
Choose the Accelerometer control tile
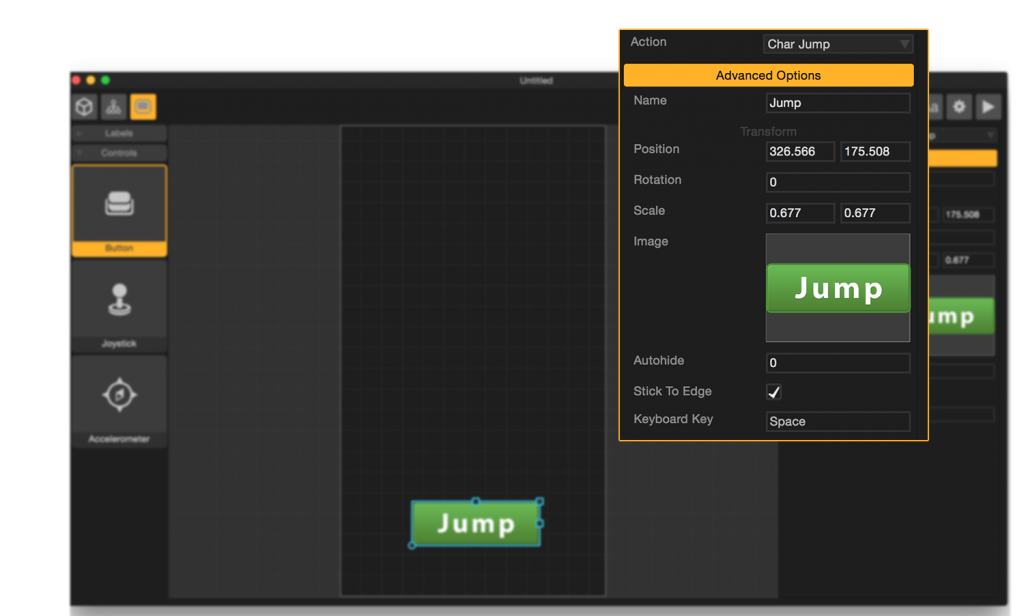119,402
